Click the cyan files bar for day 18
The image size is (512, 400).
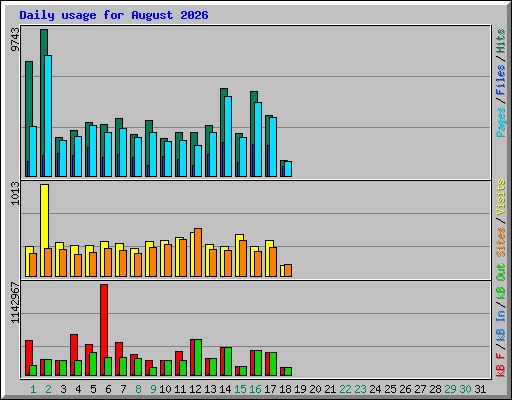coord(288,169)
